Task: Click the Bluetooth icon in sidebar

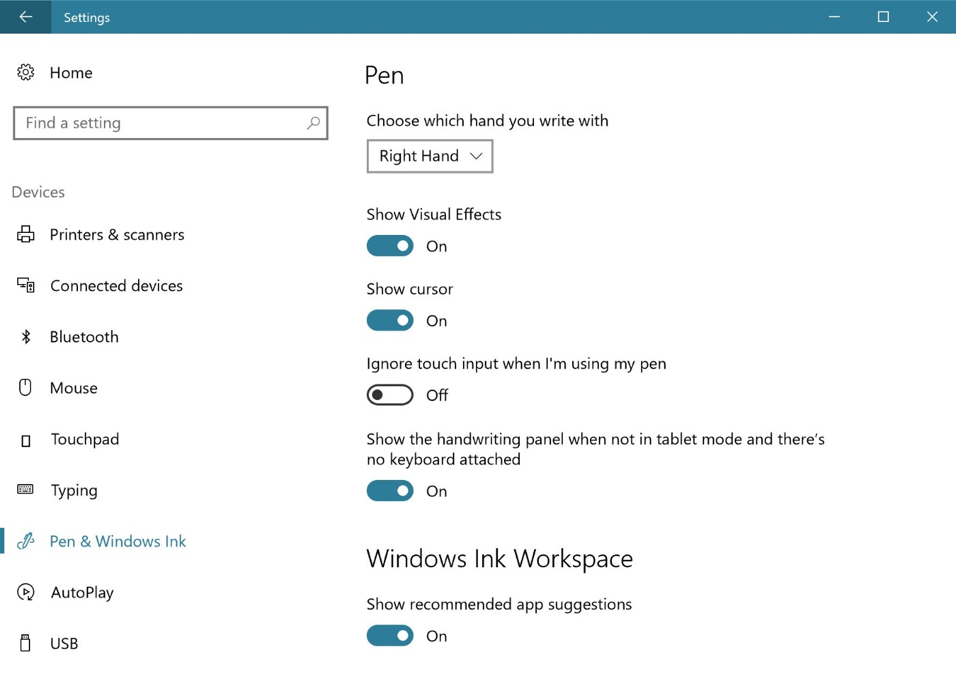Action: tap(26, 337)
